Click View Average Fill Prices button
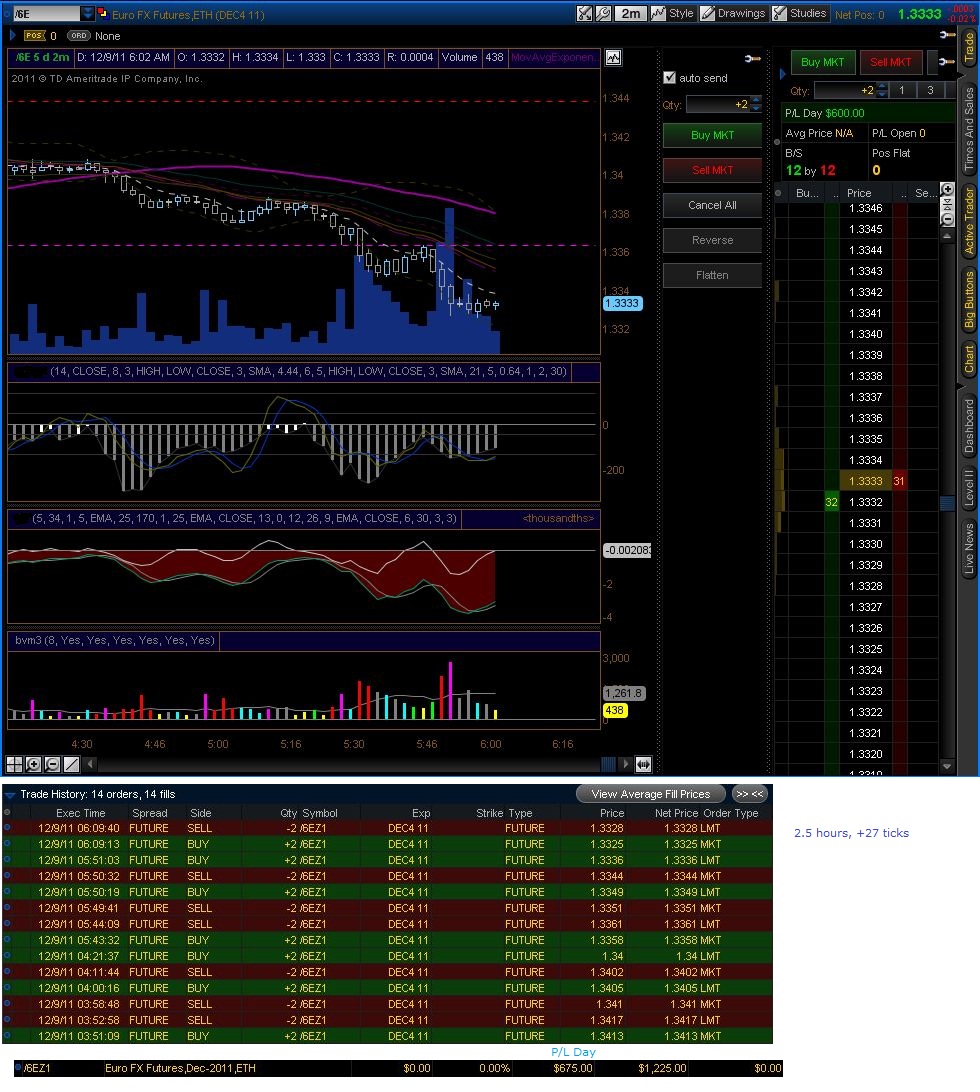The image size is (980, 1092). pyautogui.click(x=651, y=794)
